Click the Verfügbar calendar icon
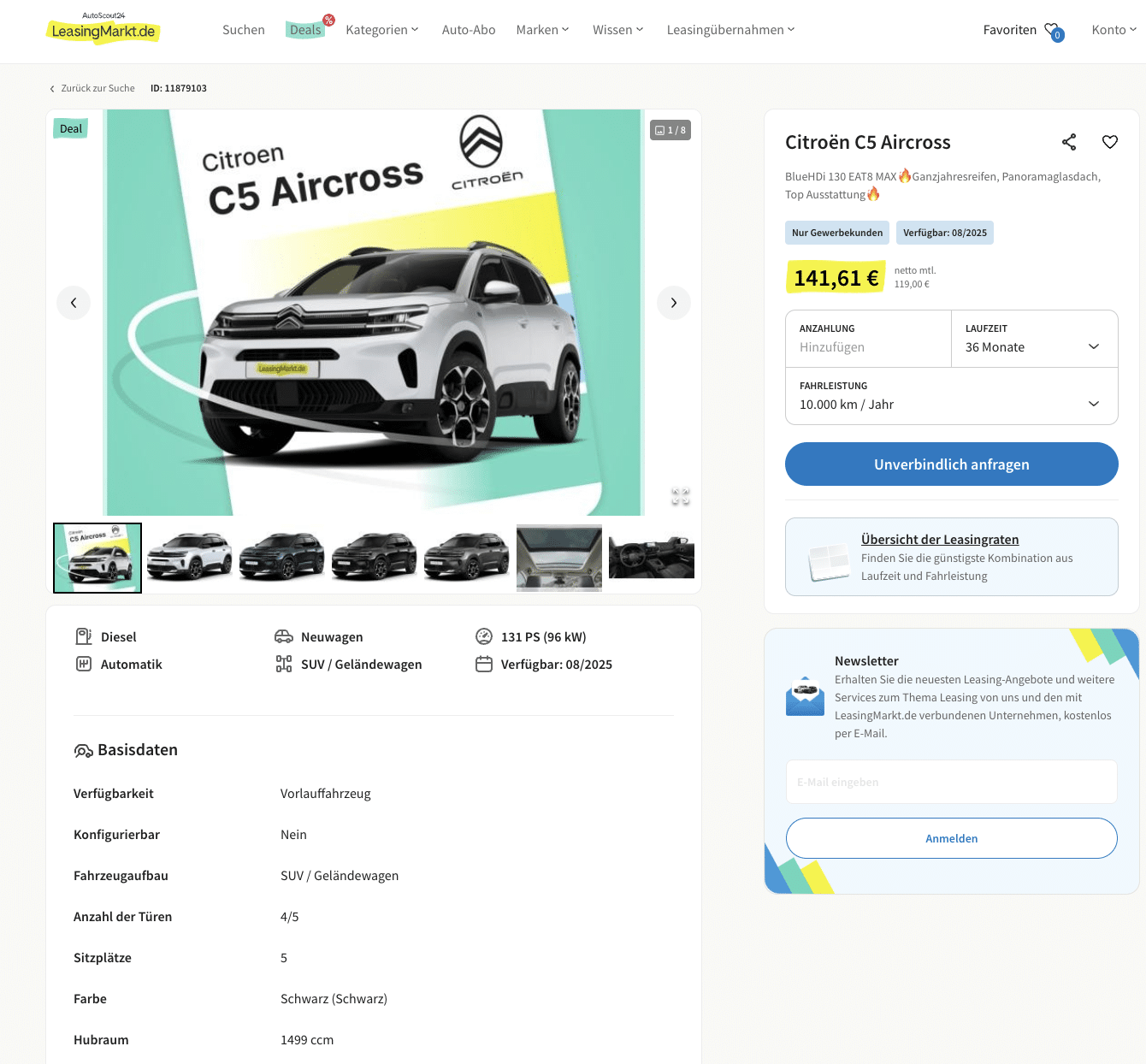 [484, 664]
